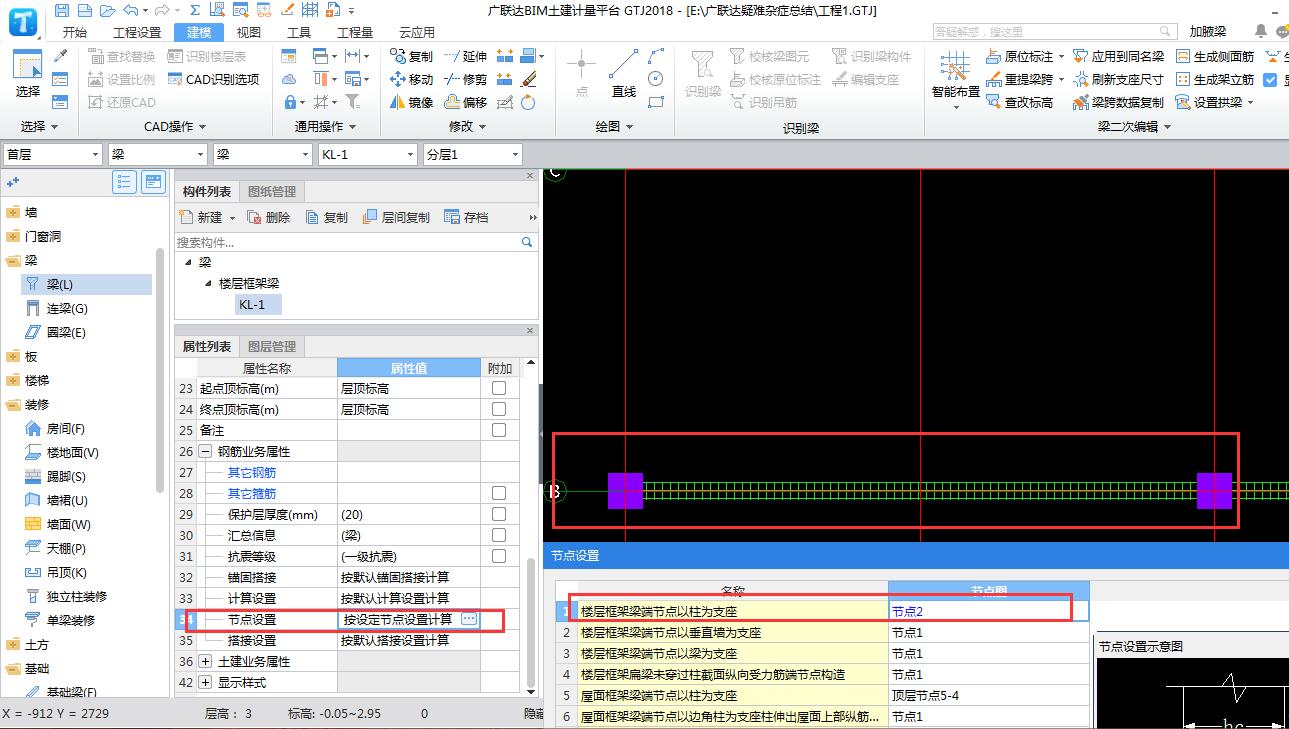Switch to the 视图 ribbon tab
Viewport: 1289px width, 729px height.
[249, 32]
